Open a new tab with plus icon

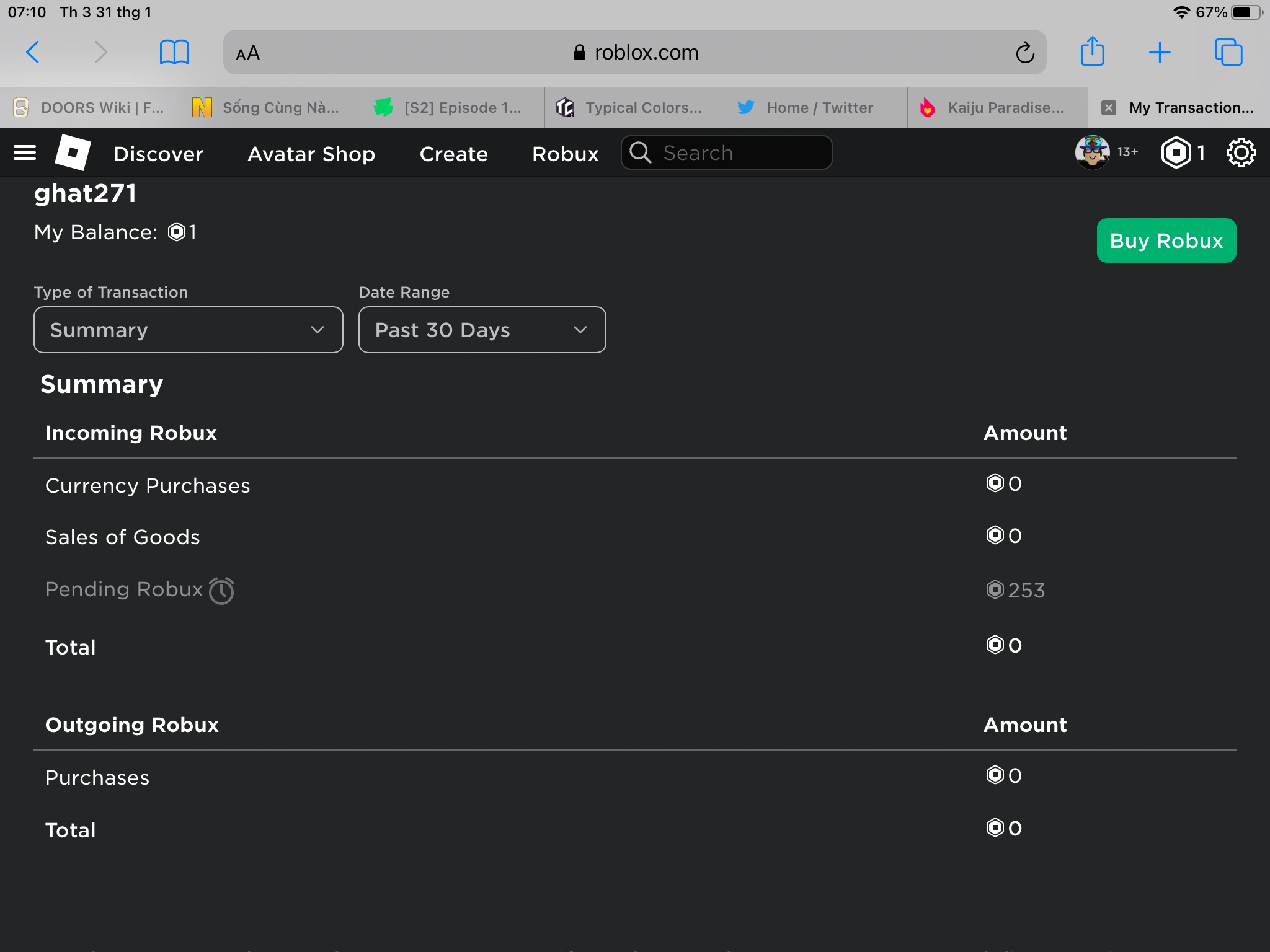[x=1160, y=52]
